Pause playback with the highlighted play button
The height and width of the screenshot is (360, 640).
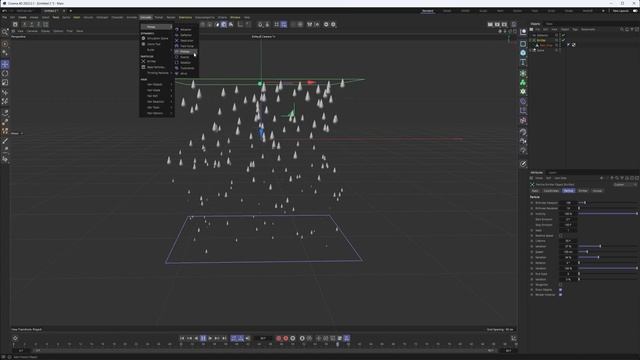[x=203, y=338]
